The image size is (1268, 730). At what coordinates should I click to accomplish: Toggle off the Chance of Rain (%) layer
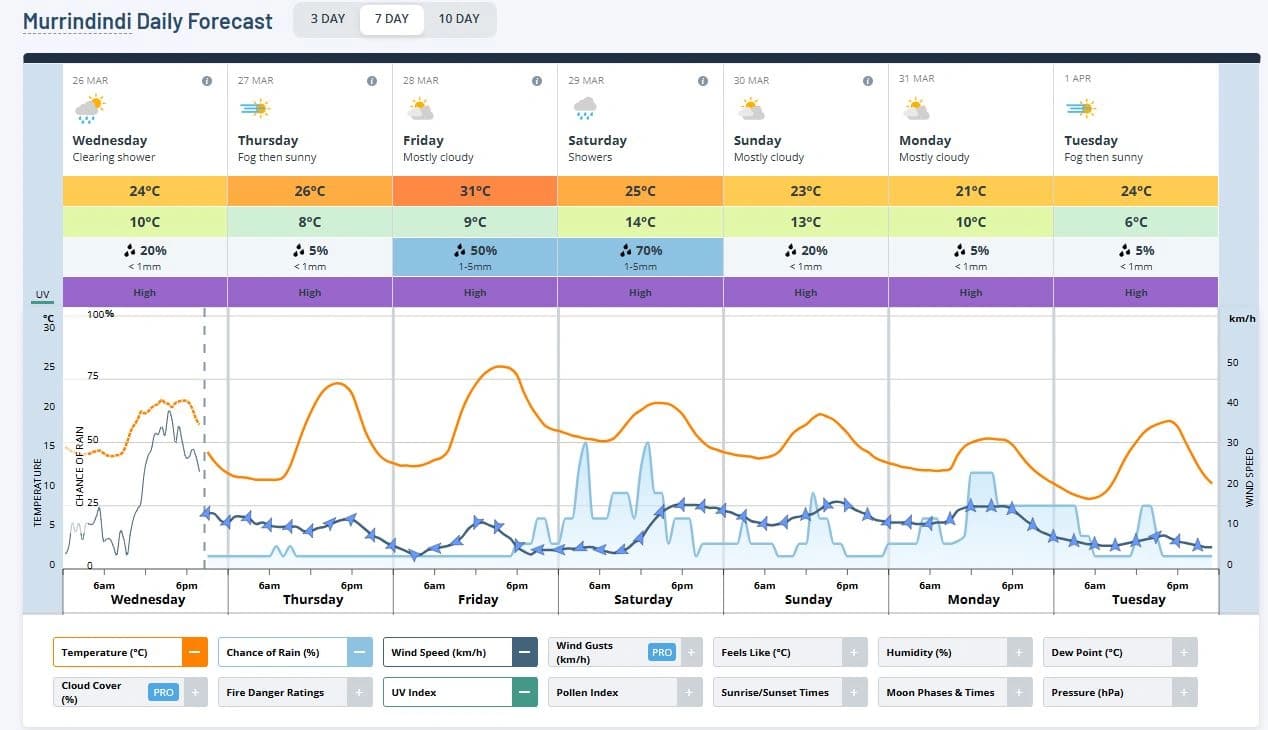pos(360,652)
